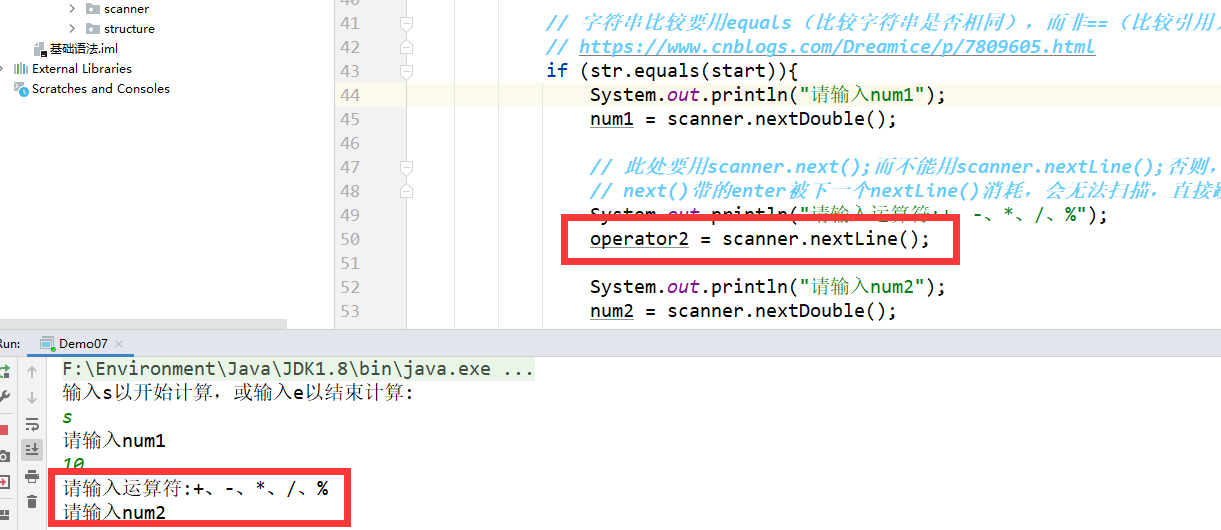Expand the scanner package

tap(71, 9)
